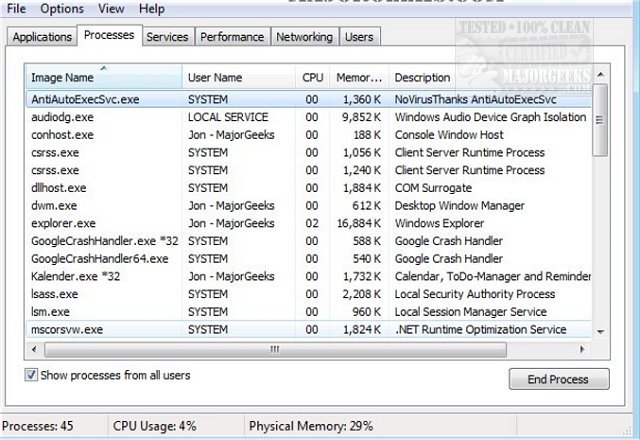This screenshot has height=440, width=640.
Task: Click the horizontal scrollbar thumb
Action: coord(275,349)
